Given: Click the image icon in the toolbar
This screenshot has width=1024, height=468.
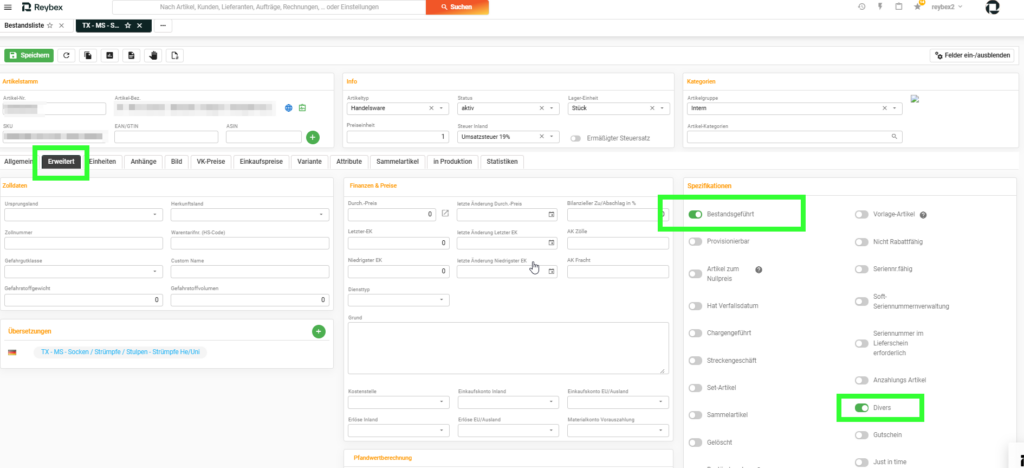Looking at the screenshot, I should point(109,55).
